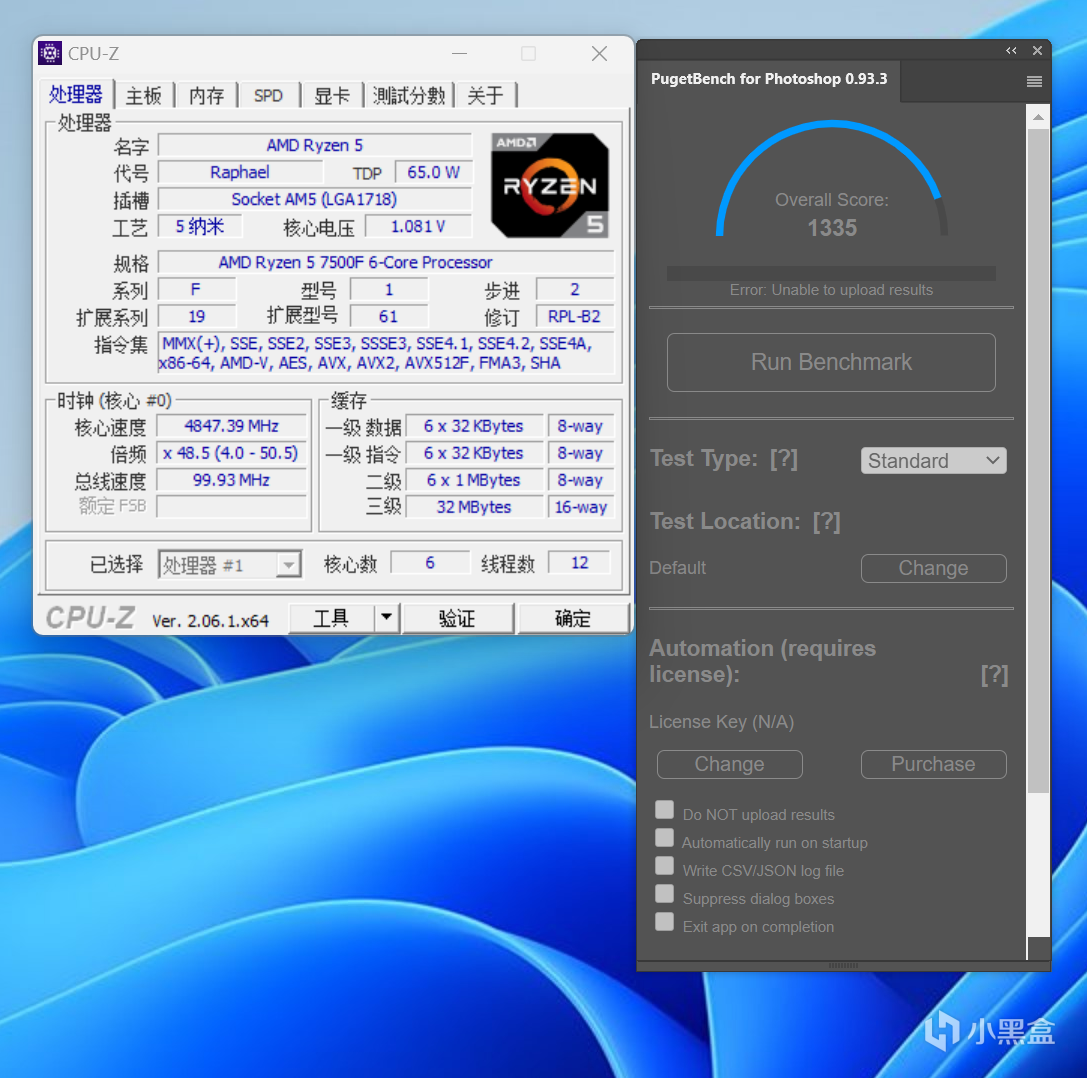Click the PugetBench for Photoshop 0.93.3 tab
Viewport: 1087px width, 1078px height.
click(769, 79)
